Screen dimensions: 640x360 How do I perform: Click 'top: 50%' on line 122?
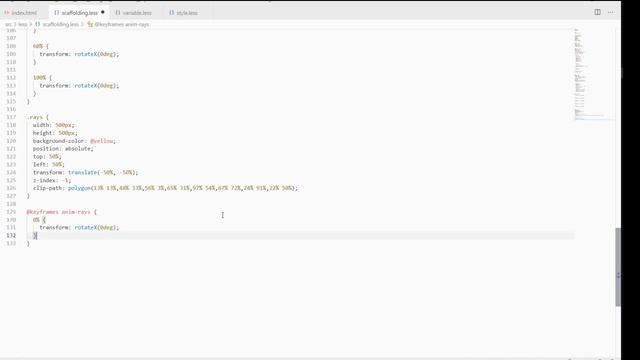pos(47,157)
